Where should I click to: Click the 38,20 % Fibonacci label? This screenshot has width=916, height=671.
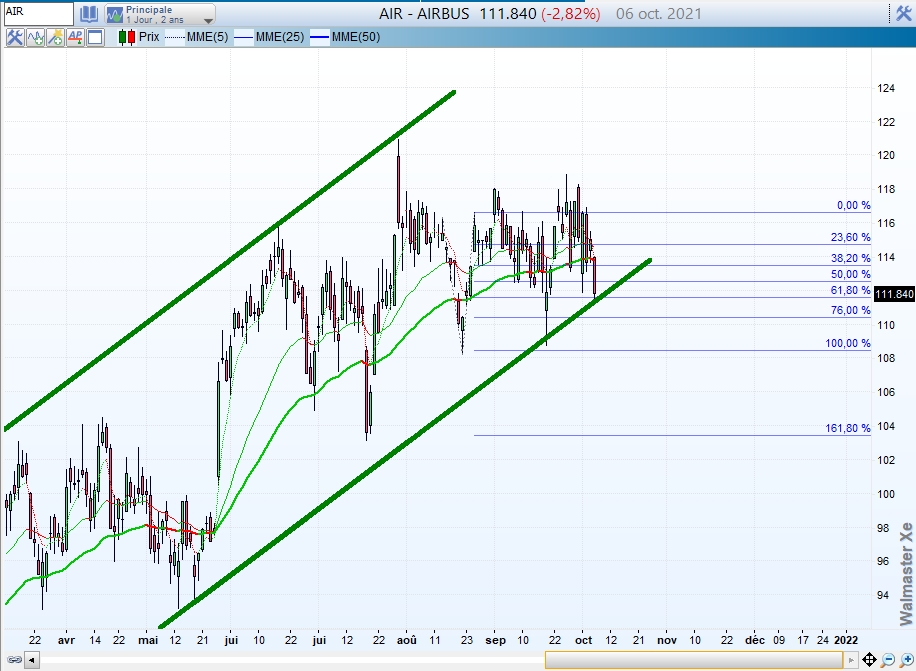(851, 258)
